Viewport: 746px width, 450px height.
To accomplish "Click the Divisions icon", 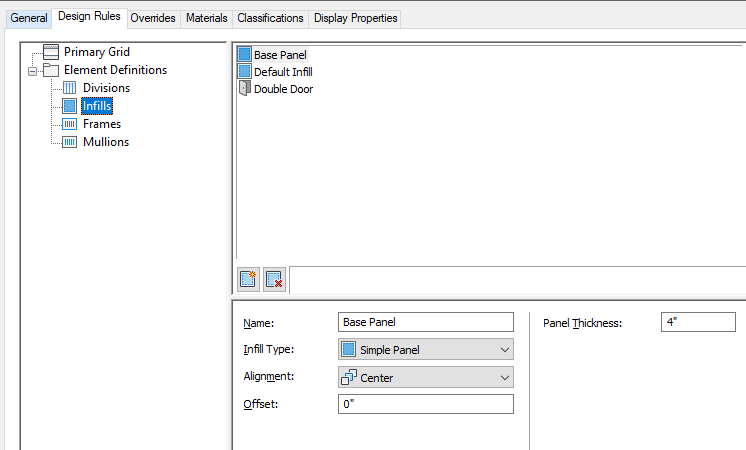I will (69, 88).
